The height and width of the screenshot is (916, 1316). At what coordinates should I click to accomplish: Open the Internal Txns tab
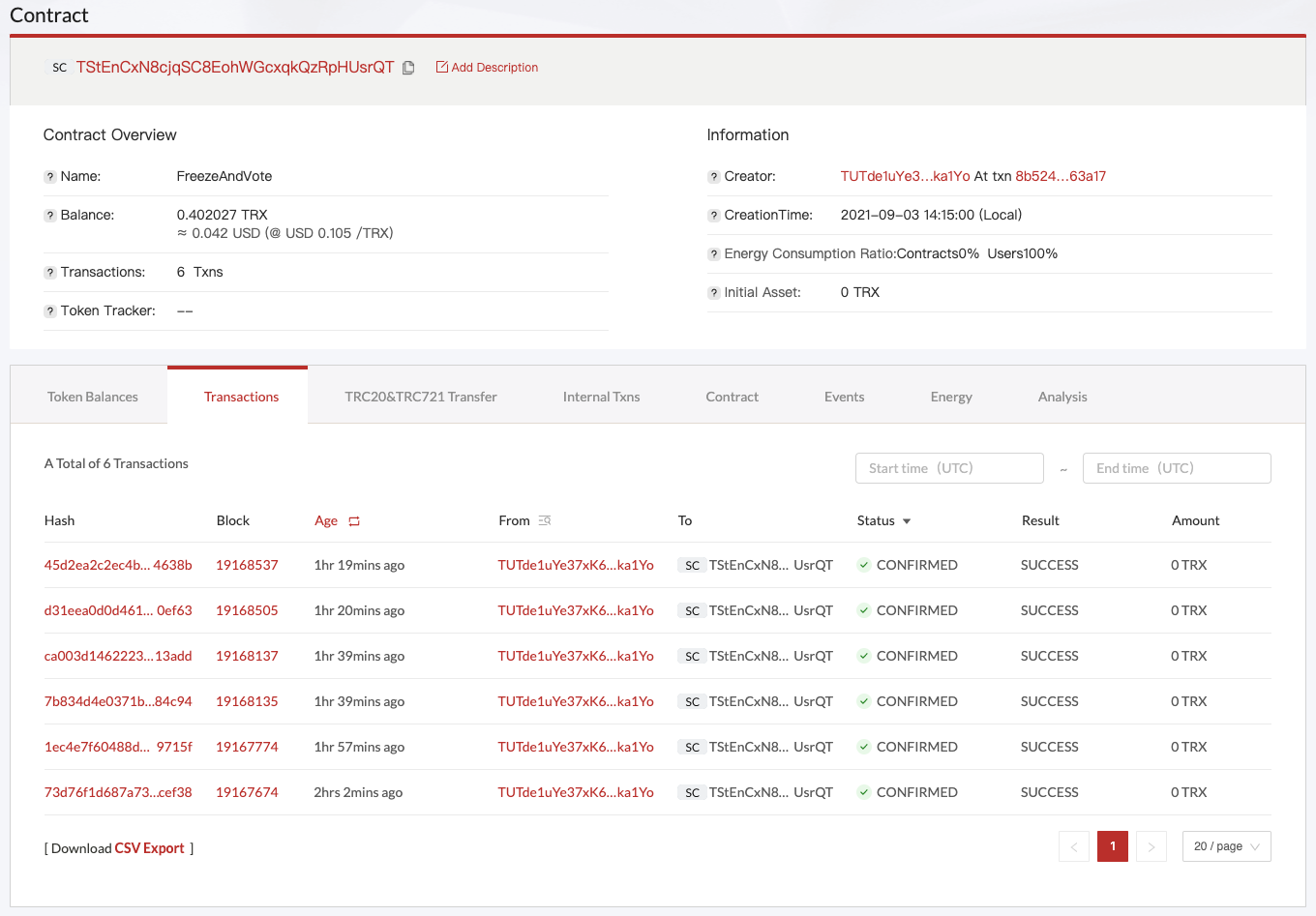tap(601, 396)
